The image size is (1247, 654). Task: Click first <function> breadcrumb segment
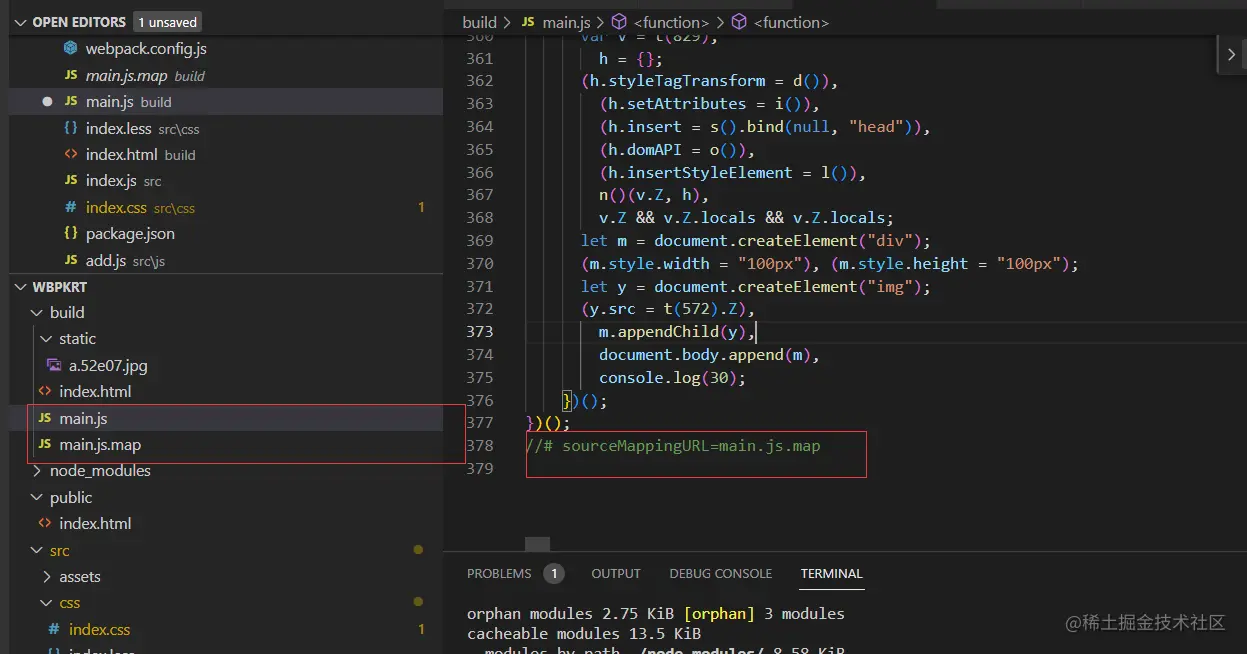pos(671,22)
